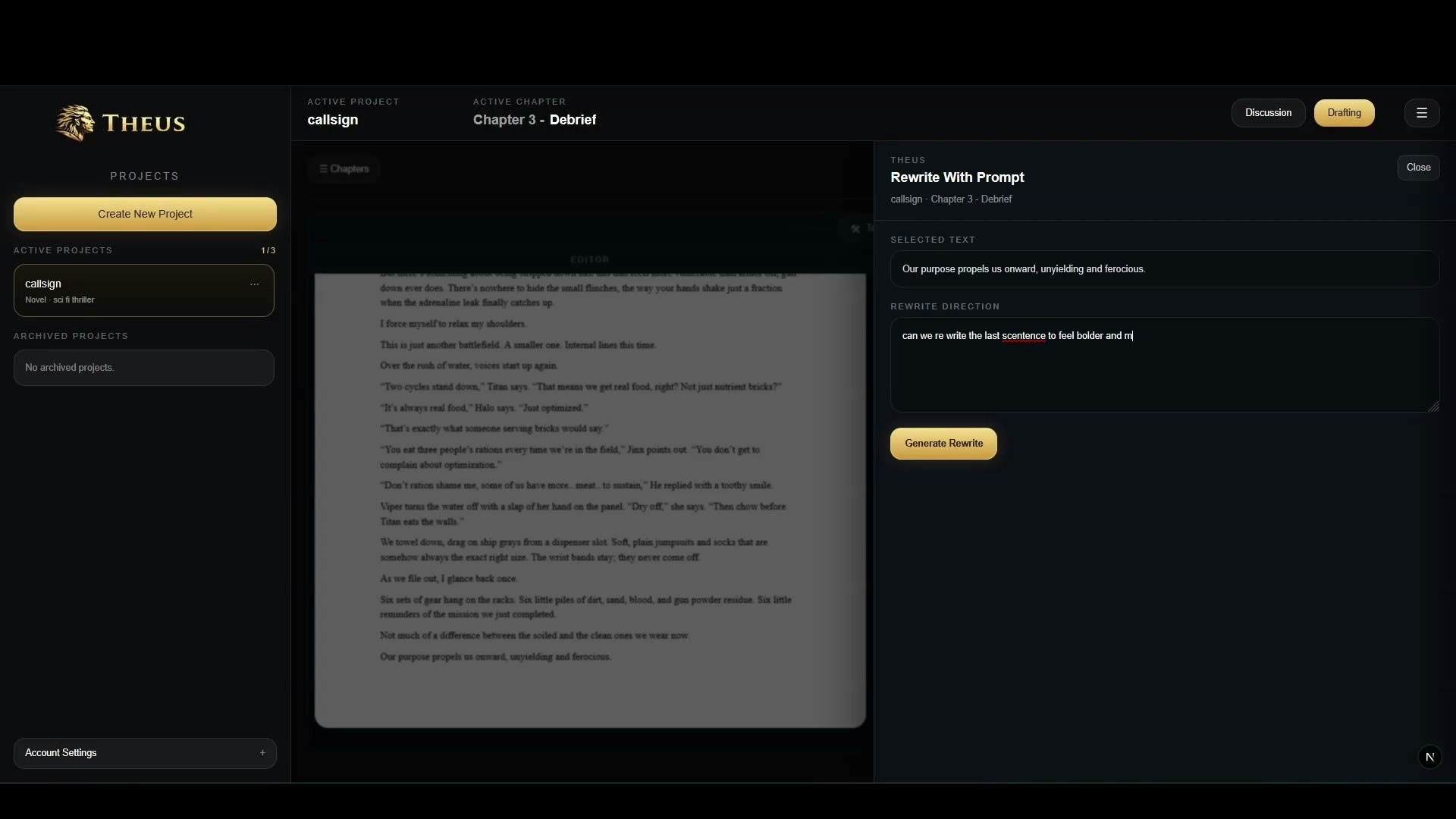Click the Selected Text box
The height and width of the screenshot is (819, 1456).
point(1163,269)
